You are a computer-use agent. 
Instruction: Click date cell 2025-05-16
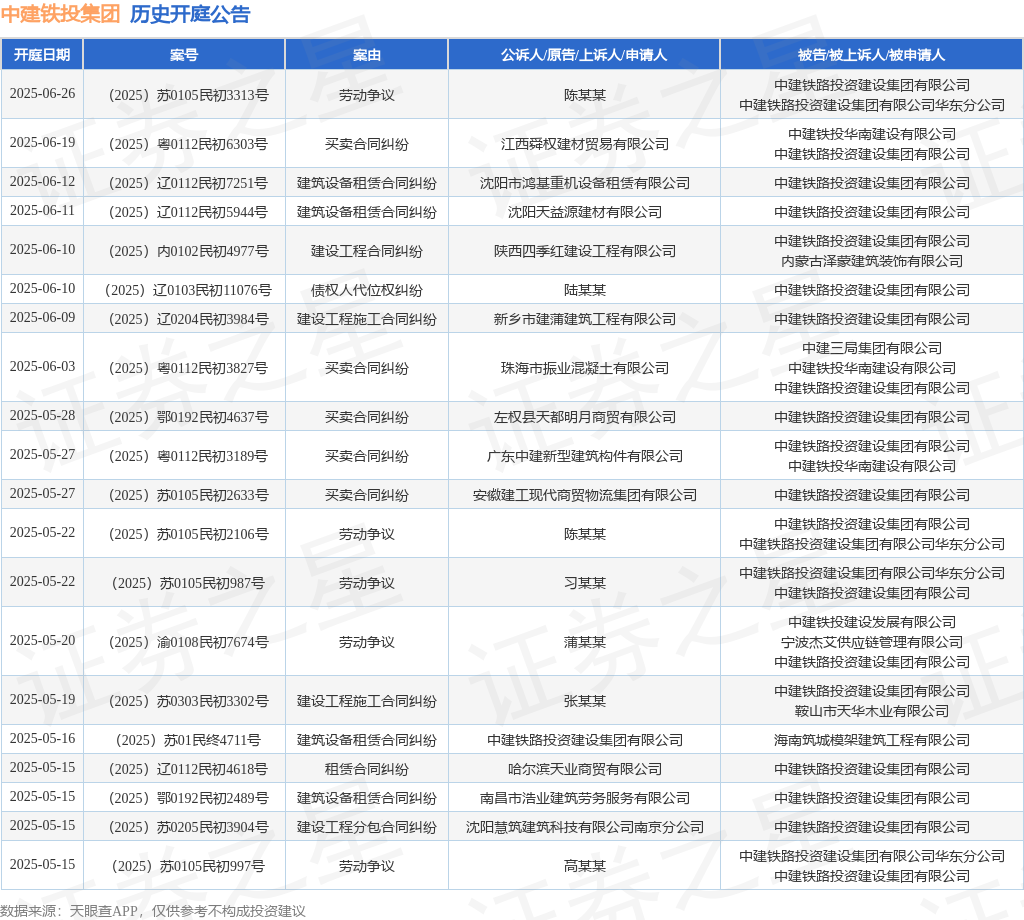pyautogui.click(x=42, y=738)
